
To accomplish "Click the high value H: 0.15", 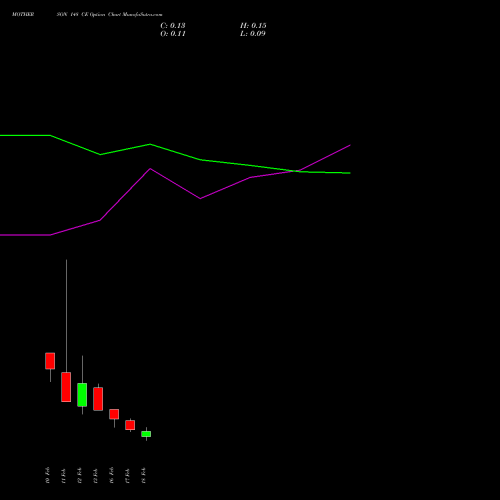I will pos(253,26).
